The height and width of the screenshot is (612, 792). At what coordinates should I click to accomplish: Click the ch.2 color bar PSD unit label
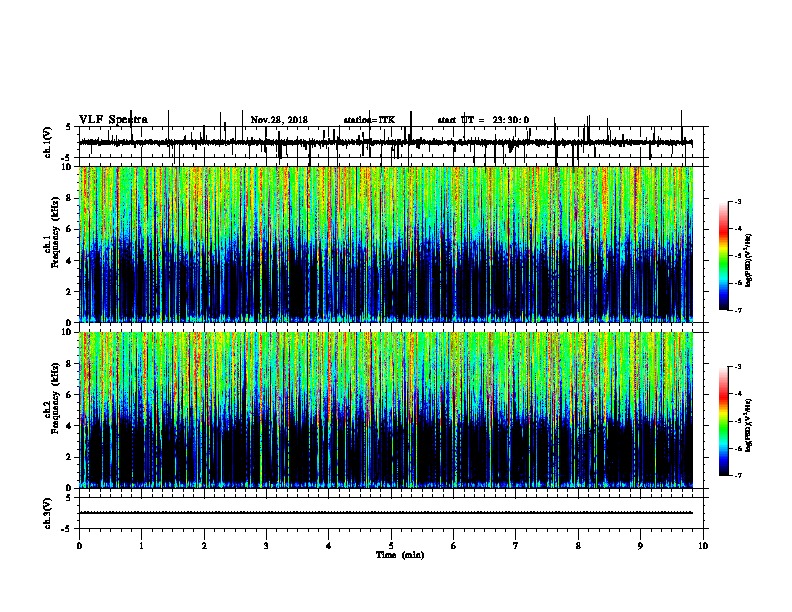pyautogui.click(x=748, y=425)
